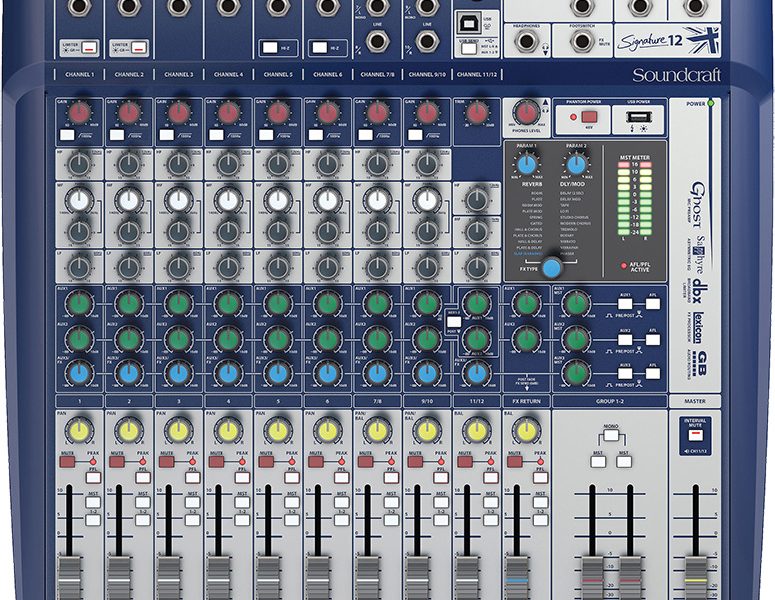The image size is (775, 600).
Task: Adjust the PHONES LEVEL knob
Action: (x=526, y=112)
